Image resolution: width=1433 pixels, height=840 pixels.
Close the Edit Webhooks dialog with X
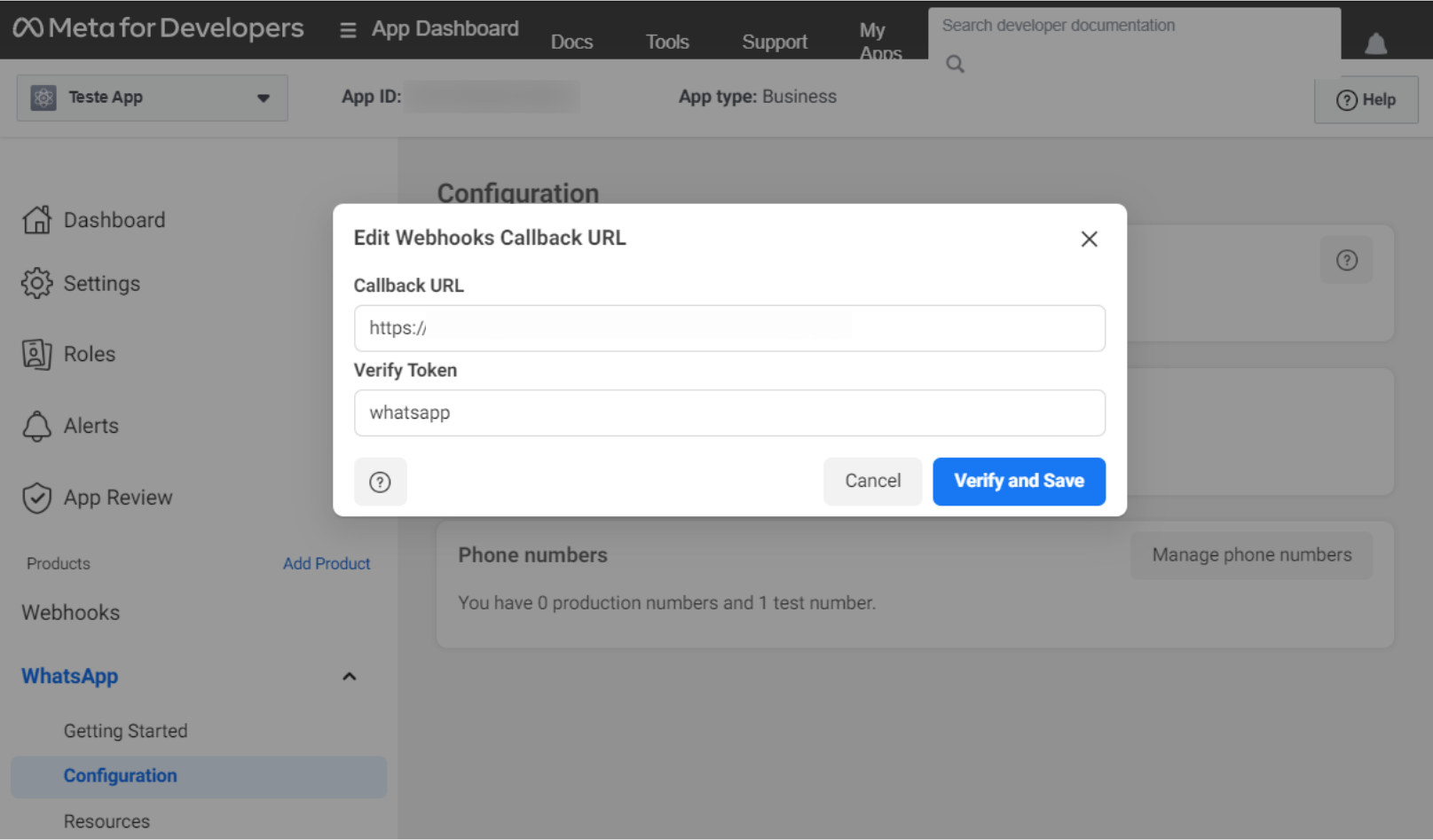pyautogui.click(x=1089, y=239)
